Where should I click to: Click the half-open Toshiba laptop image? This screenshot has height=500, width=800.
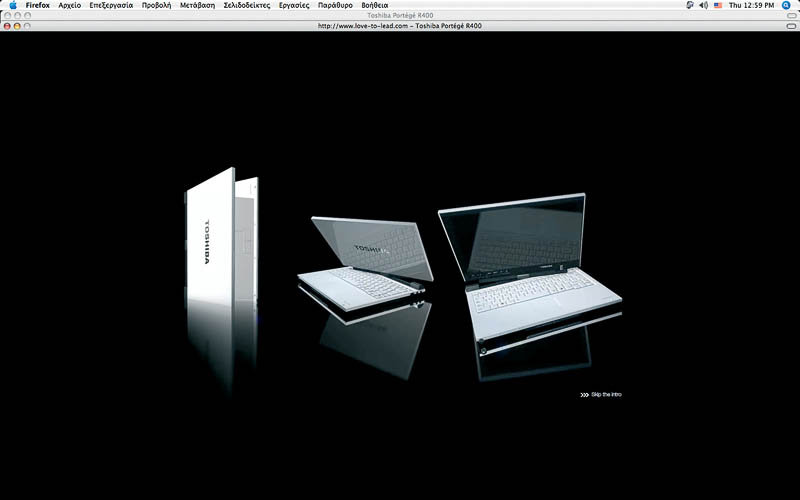click(365, 264)
